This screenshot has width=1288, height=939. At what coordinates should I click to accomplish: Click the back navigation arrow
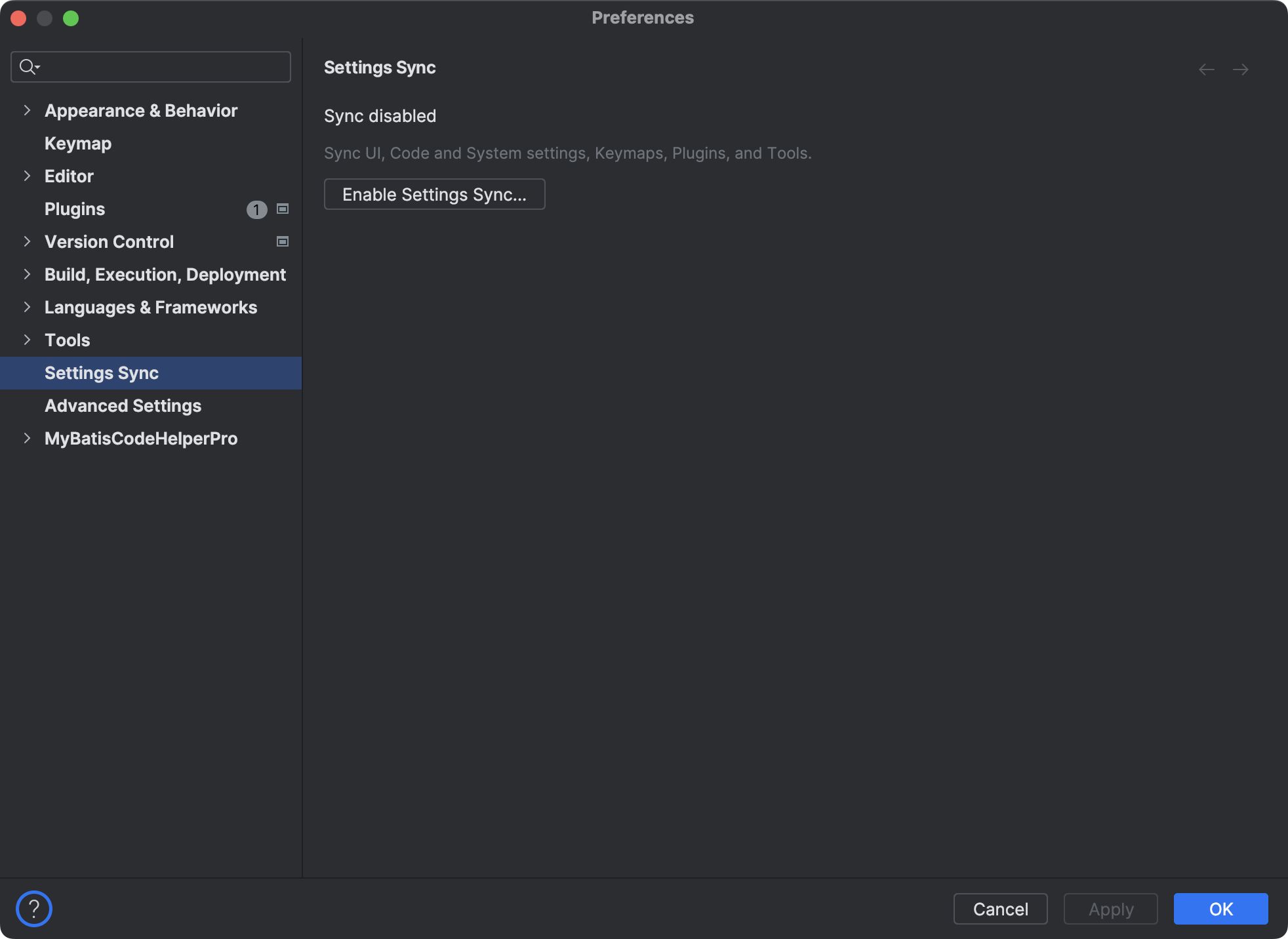1206,70
